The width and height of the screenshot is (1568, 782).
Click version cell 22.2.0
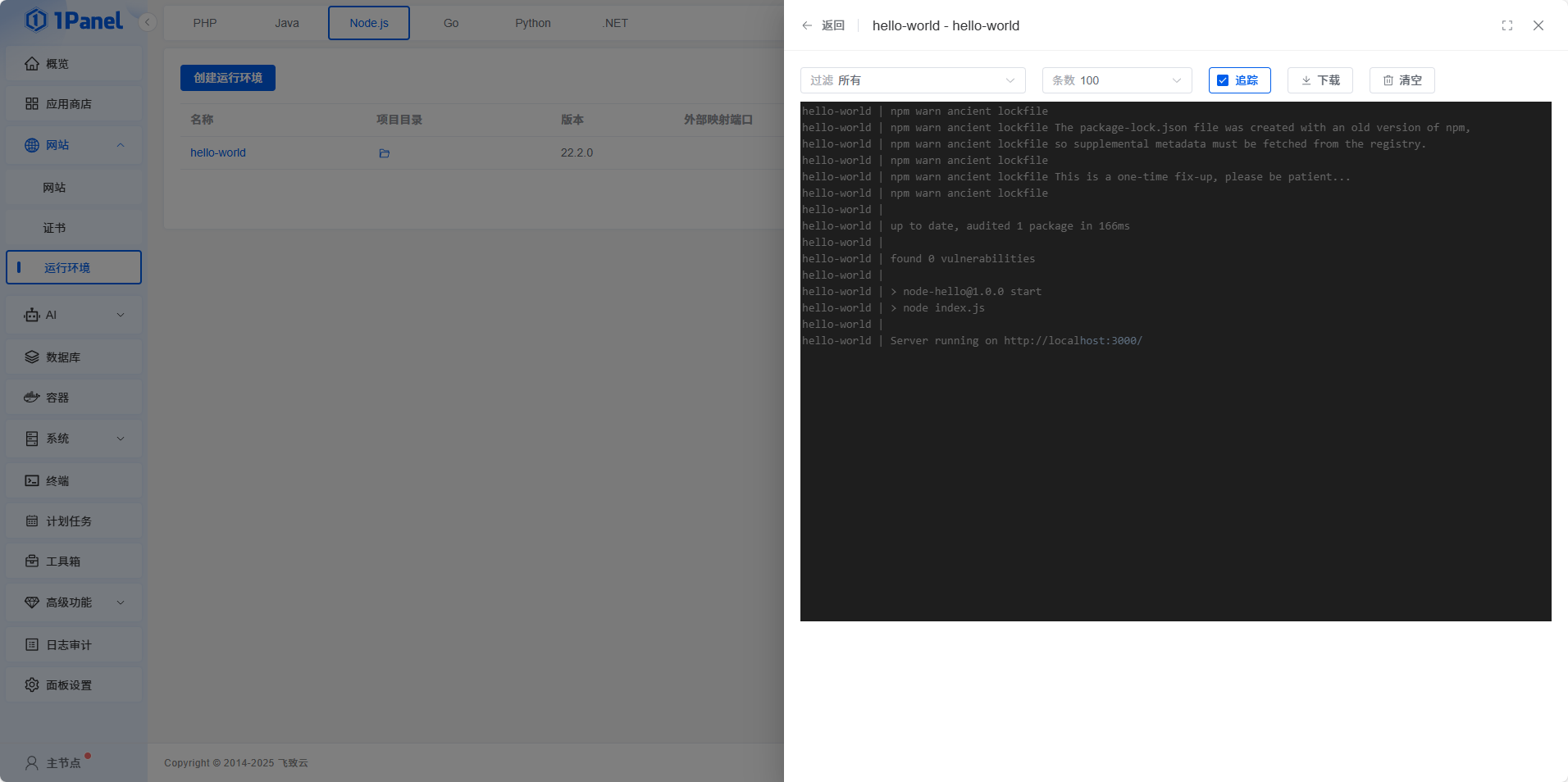coord(577,152)
